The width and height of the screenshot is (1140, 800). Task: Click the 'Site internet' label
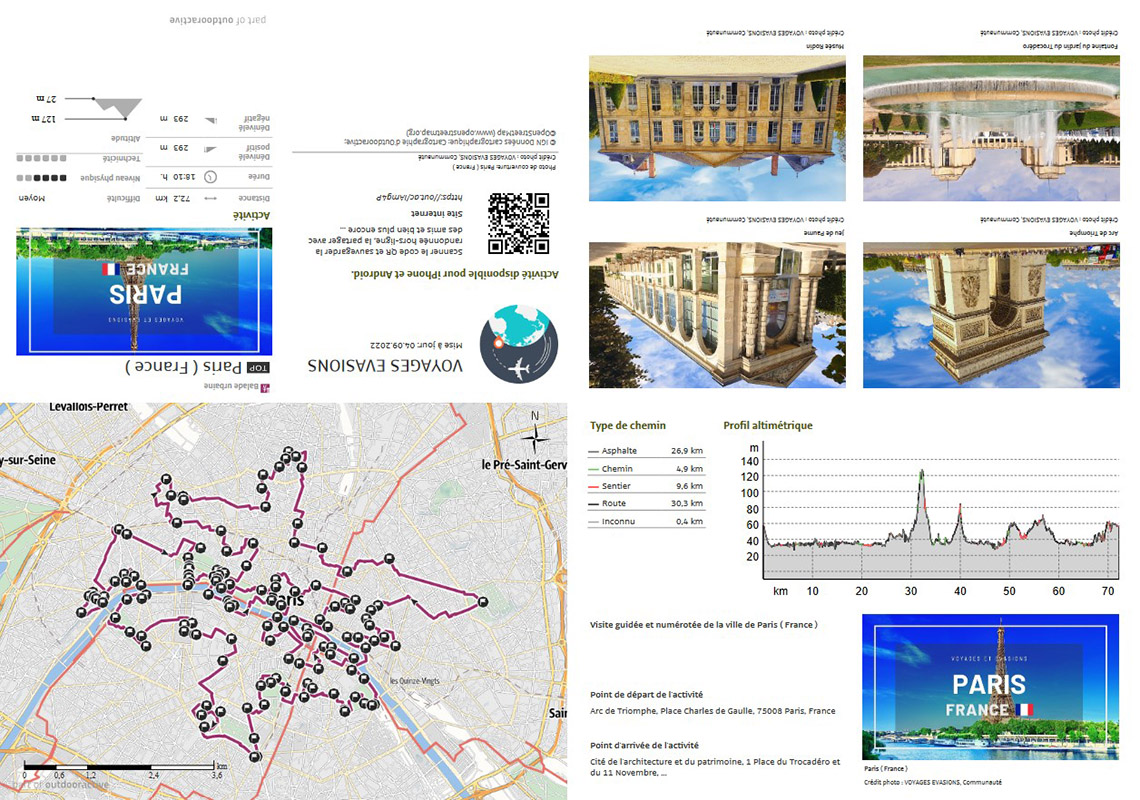coord(436,214)
